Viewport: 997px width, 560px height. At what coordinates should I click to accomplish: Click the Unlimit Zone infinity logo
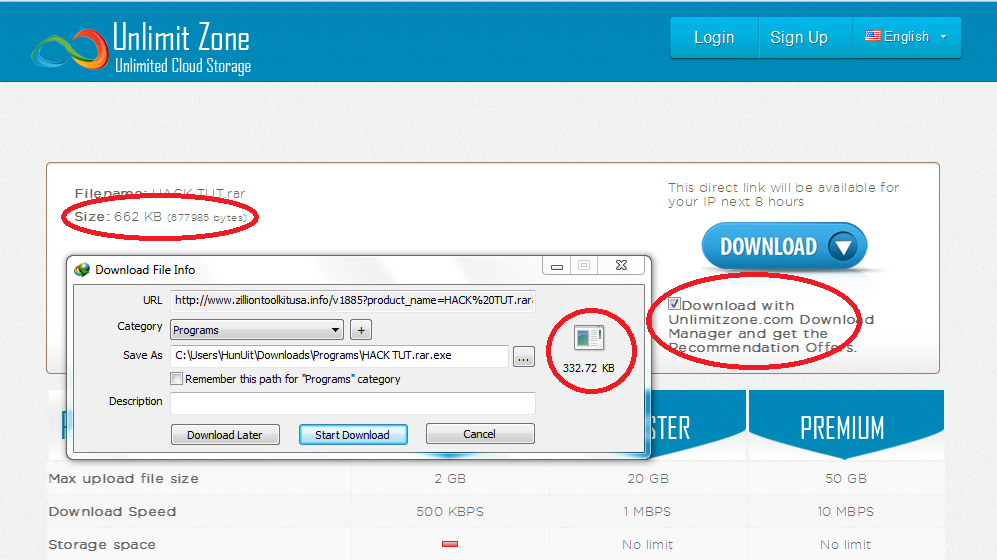click(69, 48)
